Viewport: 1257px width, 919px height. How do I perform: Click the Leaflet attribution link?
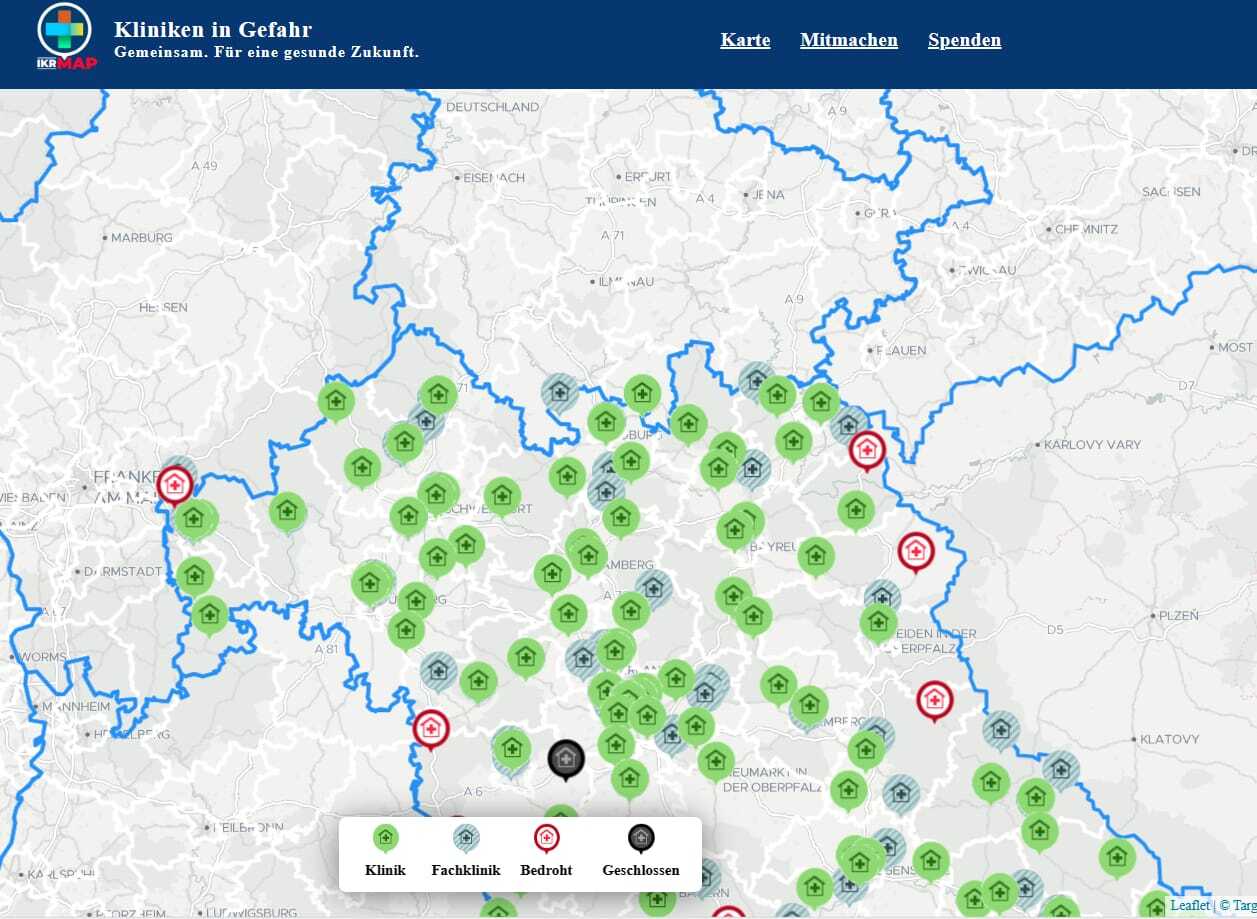pos(1189,905)
